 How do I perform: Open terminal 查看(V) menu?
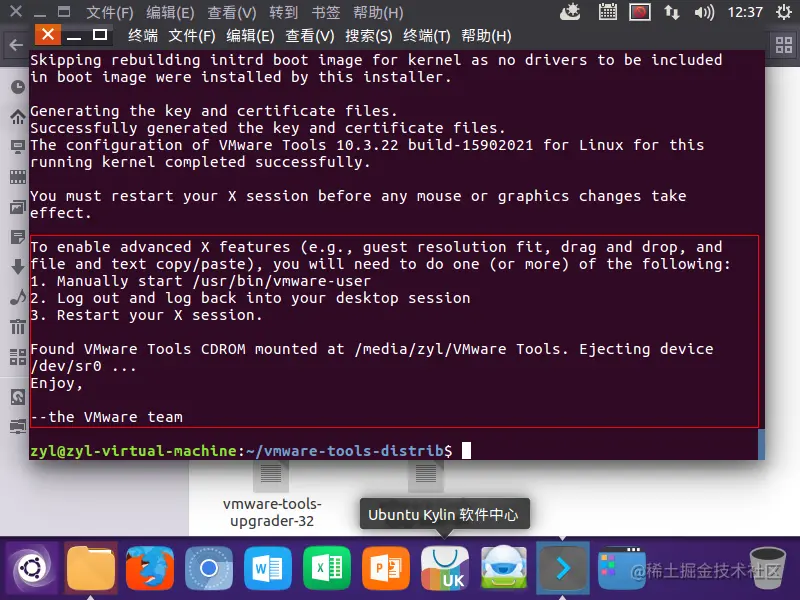coord(310,36)
